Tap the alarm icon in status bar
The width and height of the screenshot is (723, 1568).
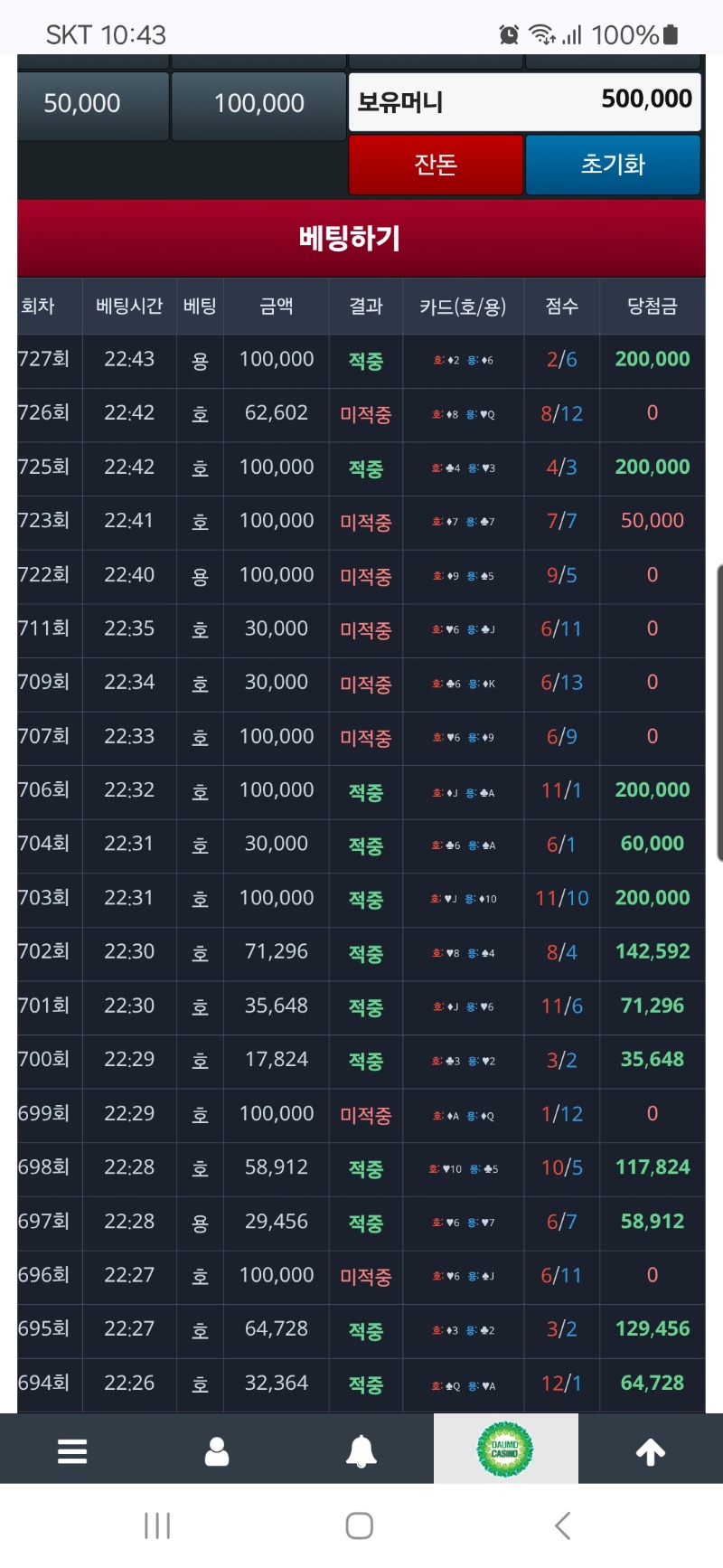point(509,34)
